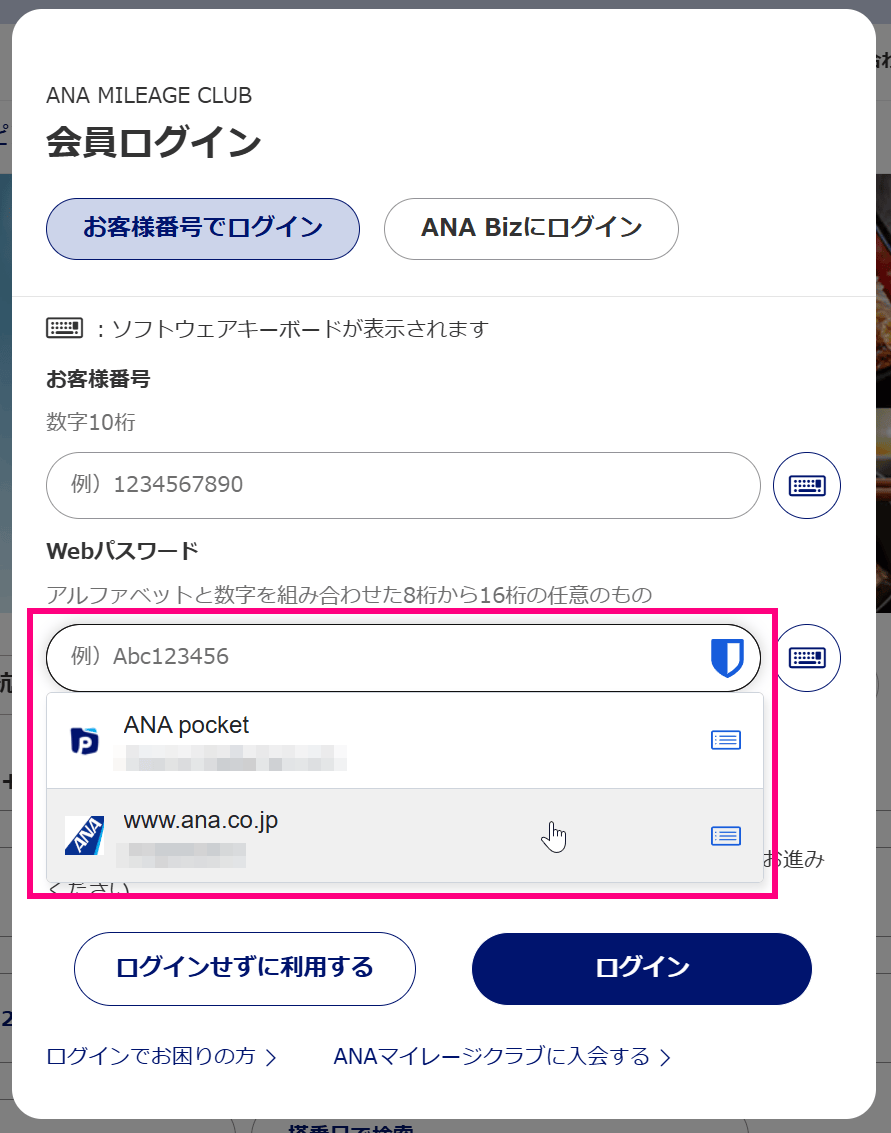Image resolution: width=891 pixels, height=1133 pixels.
Task: Click the ANA pocket app icon
Action: tap(85, 741)
